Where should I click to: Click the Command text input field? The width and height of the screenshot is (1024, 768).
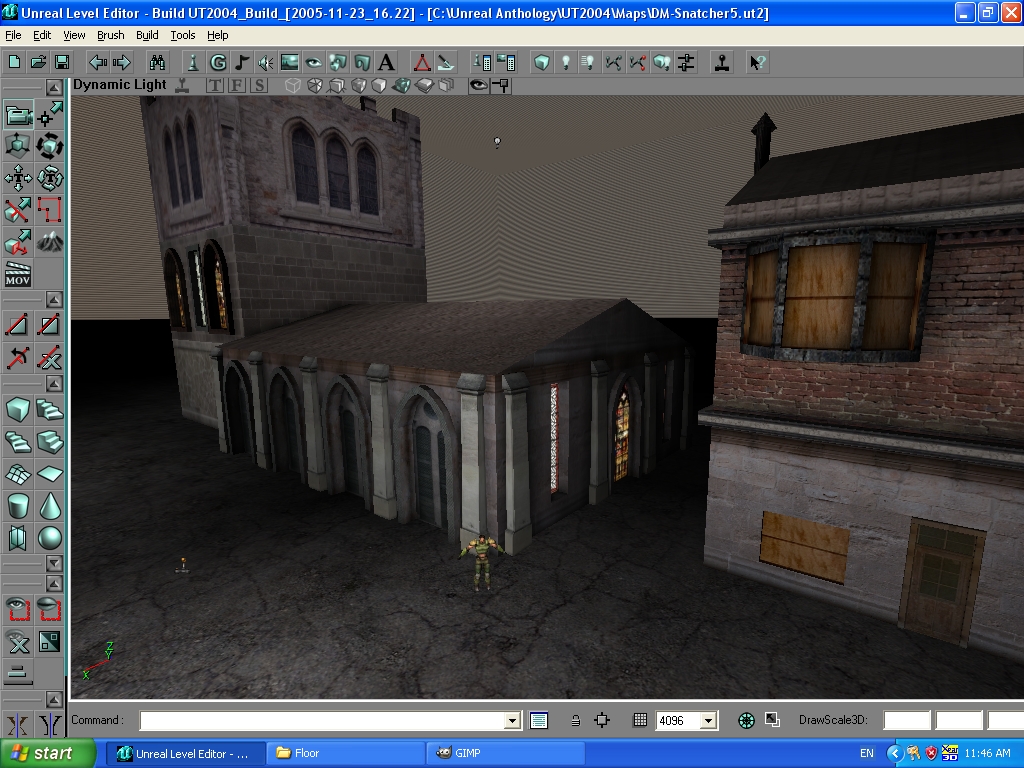coord(322,720)
